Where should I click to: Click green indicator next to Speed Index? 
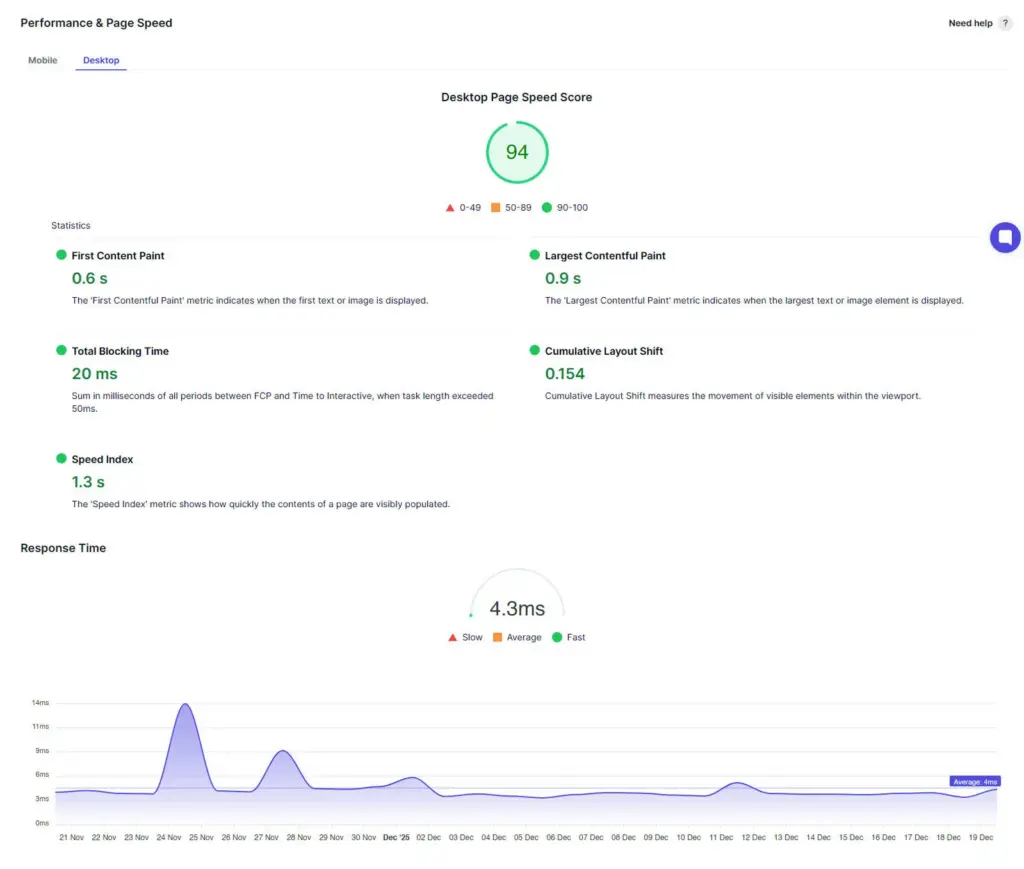coord(62,459)
